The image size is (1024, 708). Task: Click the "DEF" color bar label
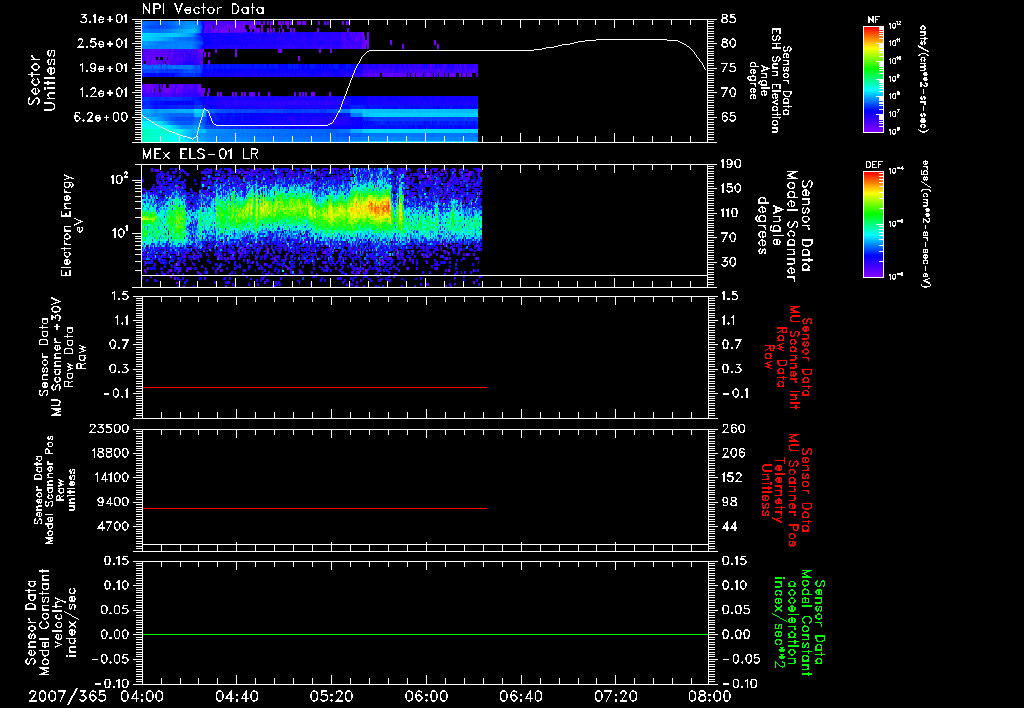(873, 165)
